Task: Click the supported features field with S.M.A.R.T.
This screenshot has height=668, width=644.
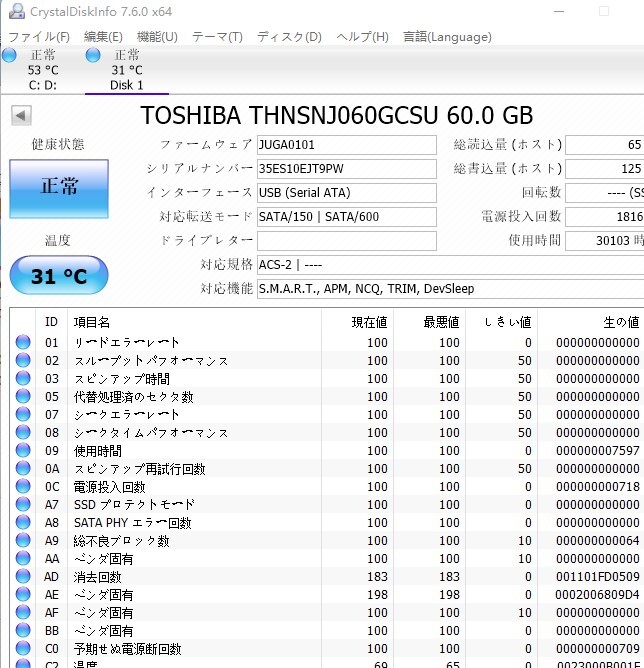Action: (x=451, y=288)
